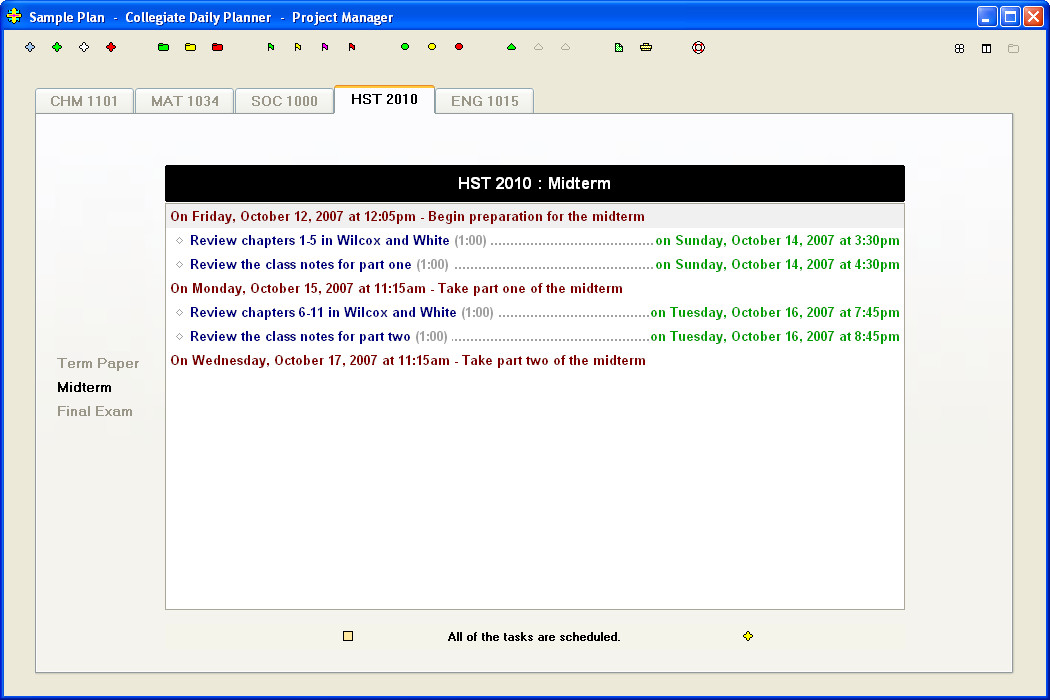Open the Final Exam project
The width and height of the screenshot is (1050, 700).
94,411
